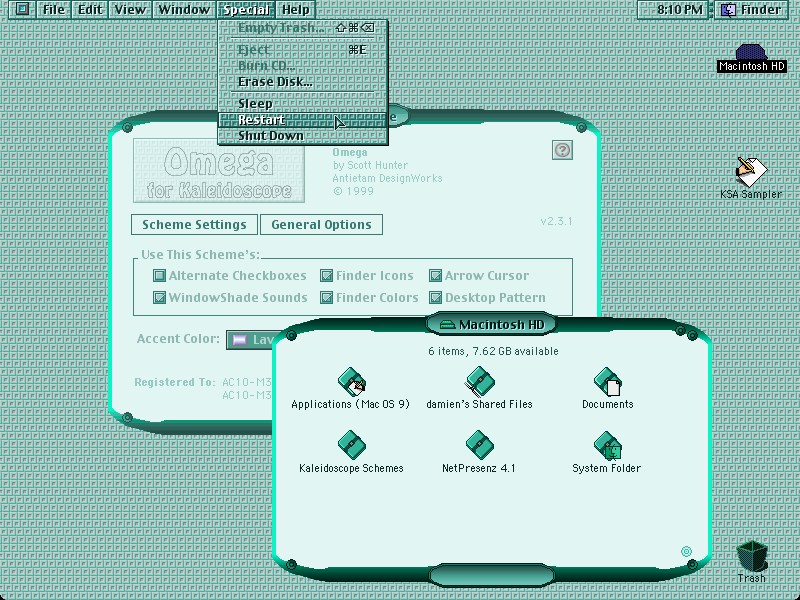This screenshot has height=600, width=800.
Task: Click Macintosh HD window resize grip
Action: pyautogui.click(x=686, y=552)
